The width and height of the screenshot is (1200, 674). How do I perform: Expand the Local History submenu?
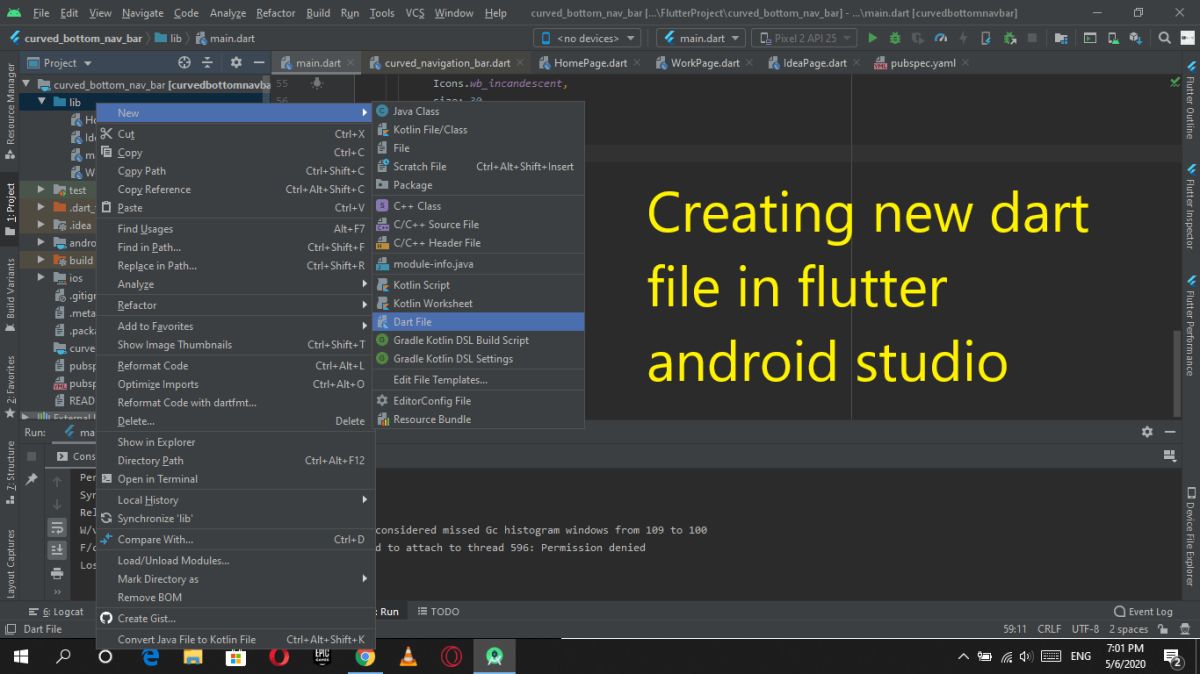click(x=235, y=500)
